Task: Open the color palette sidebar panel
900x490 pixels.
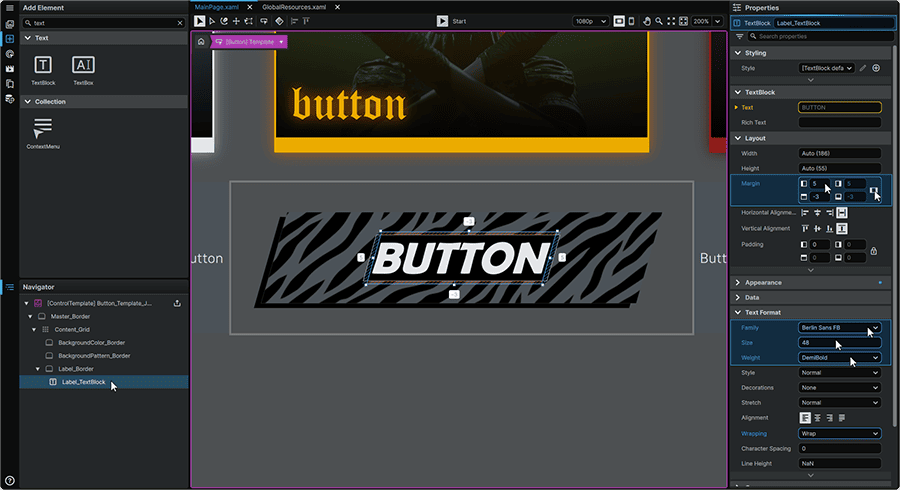Action: point(9,54)
